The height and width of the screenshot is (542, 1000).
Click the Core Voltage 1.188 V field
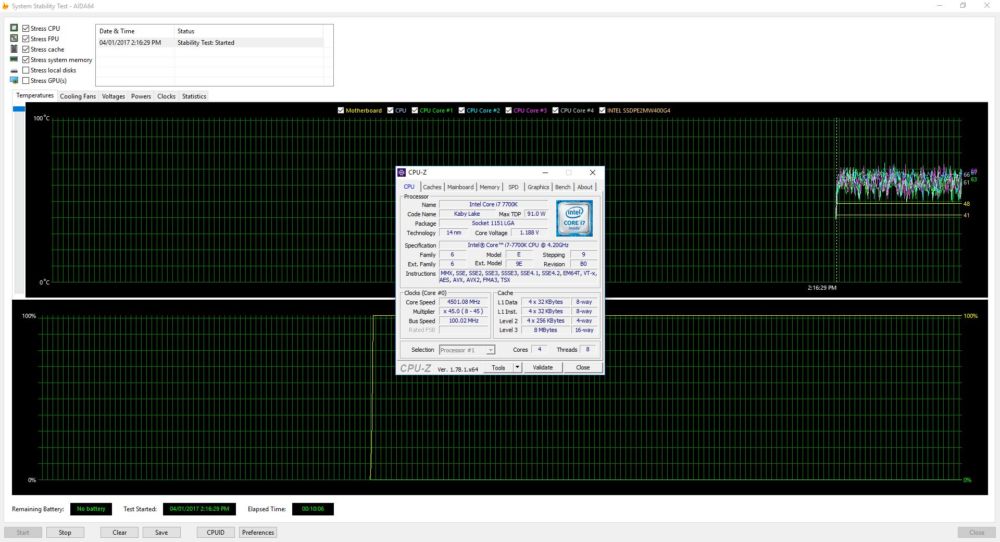point(531,233)
